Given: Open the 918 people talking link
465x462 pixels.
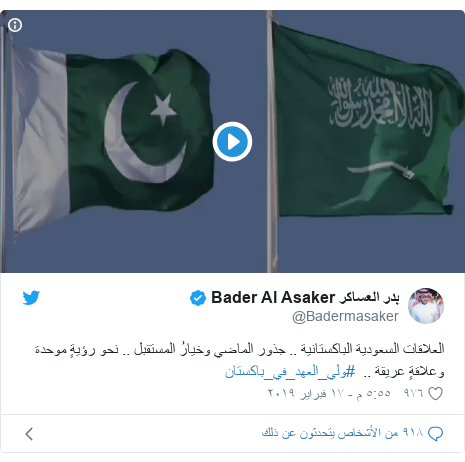Looking at the screenshot, I should tap(342, 433).
